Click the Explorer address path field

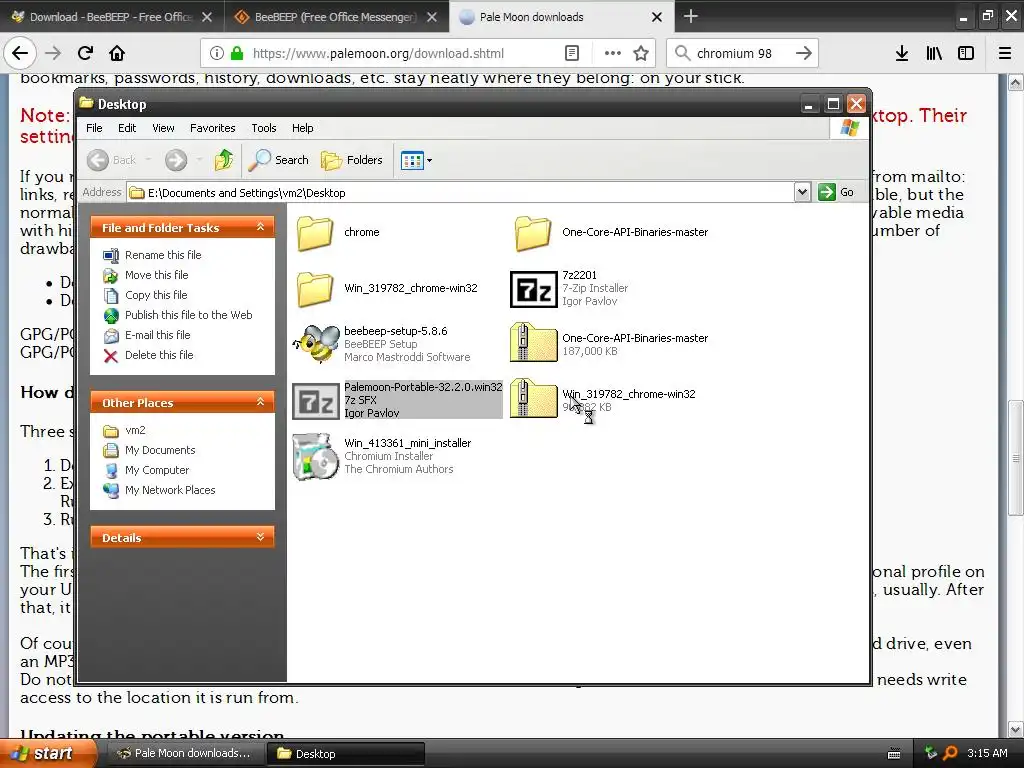coord(460,193)
